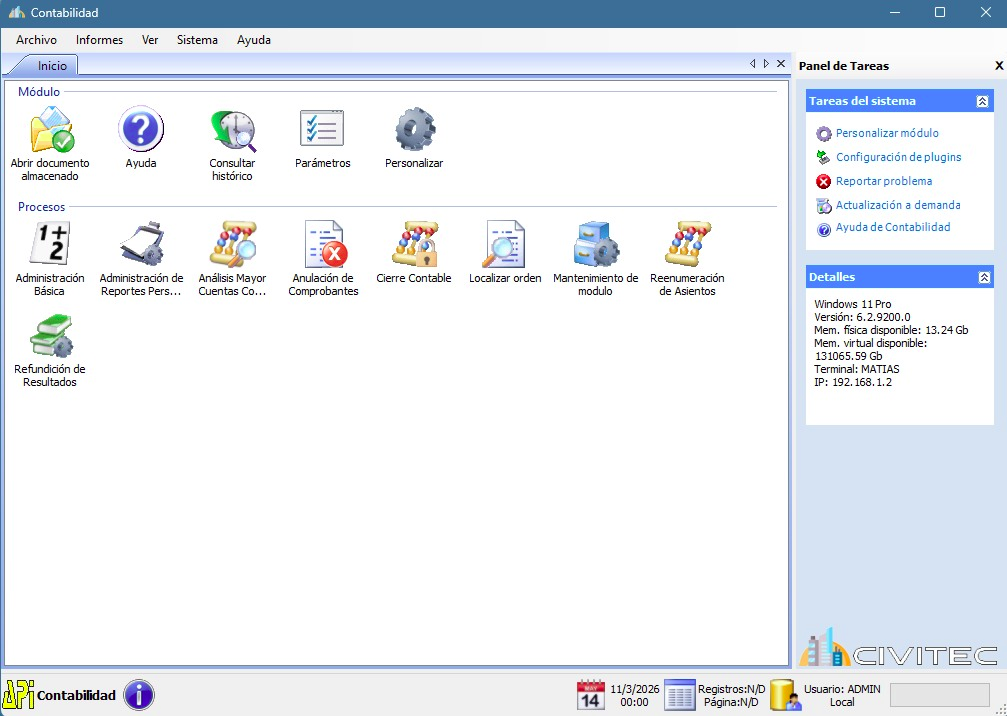Open the Informes menu
1007x716 pixels.
point(100,40)
